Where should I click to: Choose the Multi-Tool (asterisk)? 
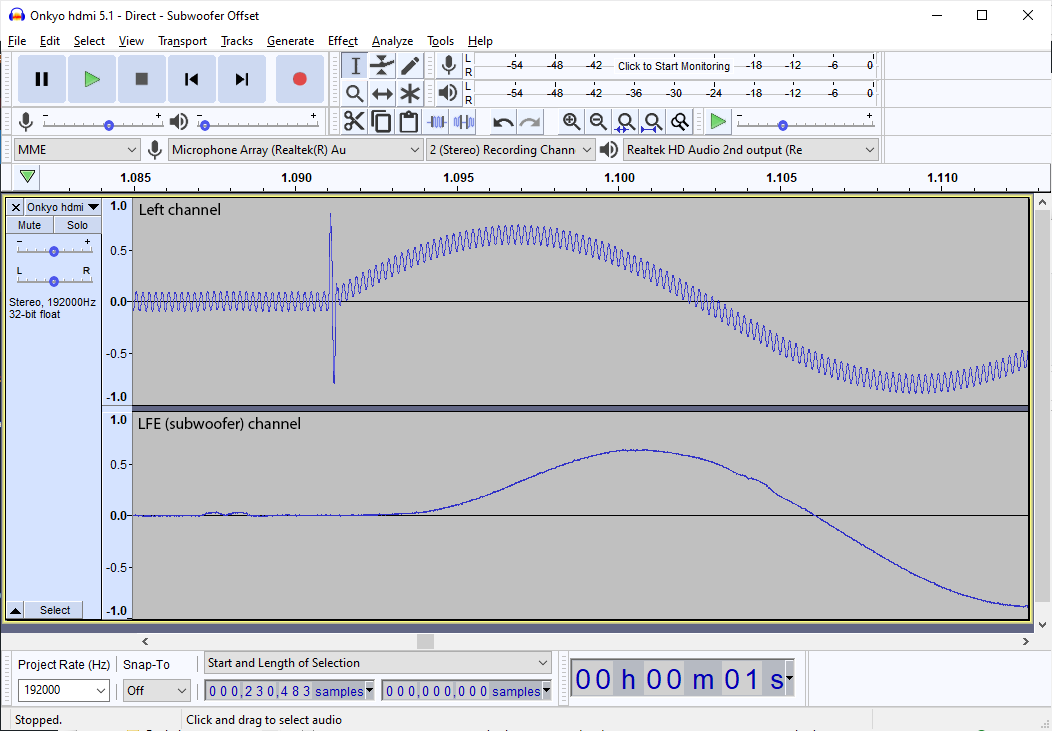(410, 93)
